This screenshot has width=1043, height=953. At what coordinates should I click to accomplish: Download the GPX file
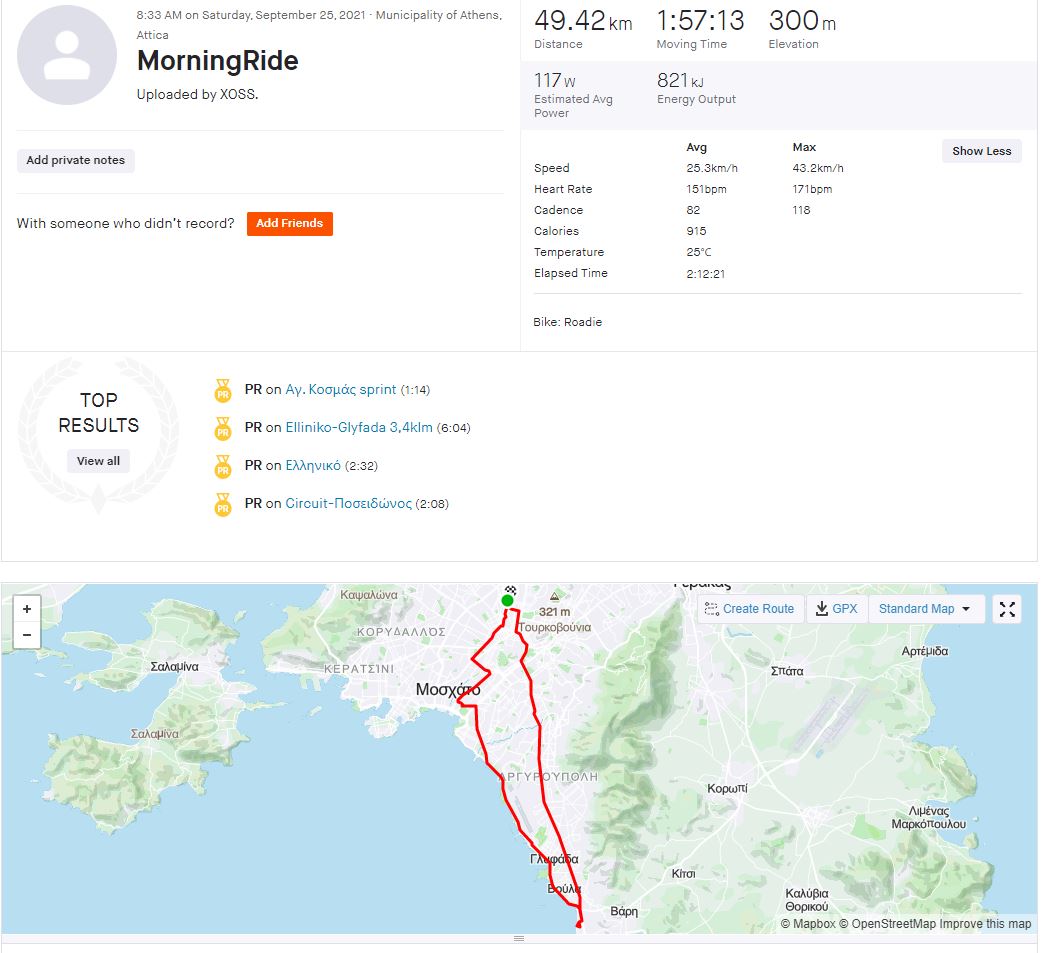pos(837,609)
